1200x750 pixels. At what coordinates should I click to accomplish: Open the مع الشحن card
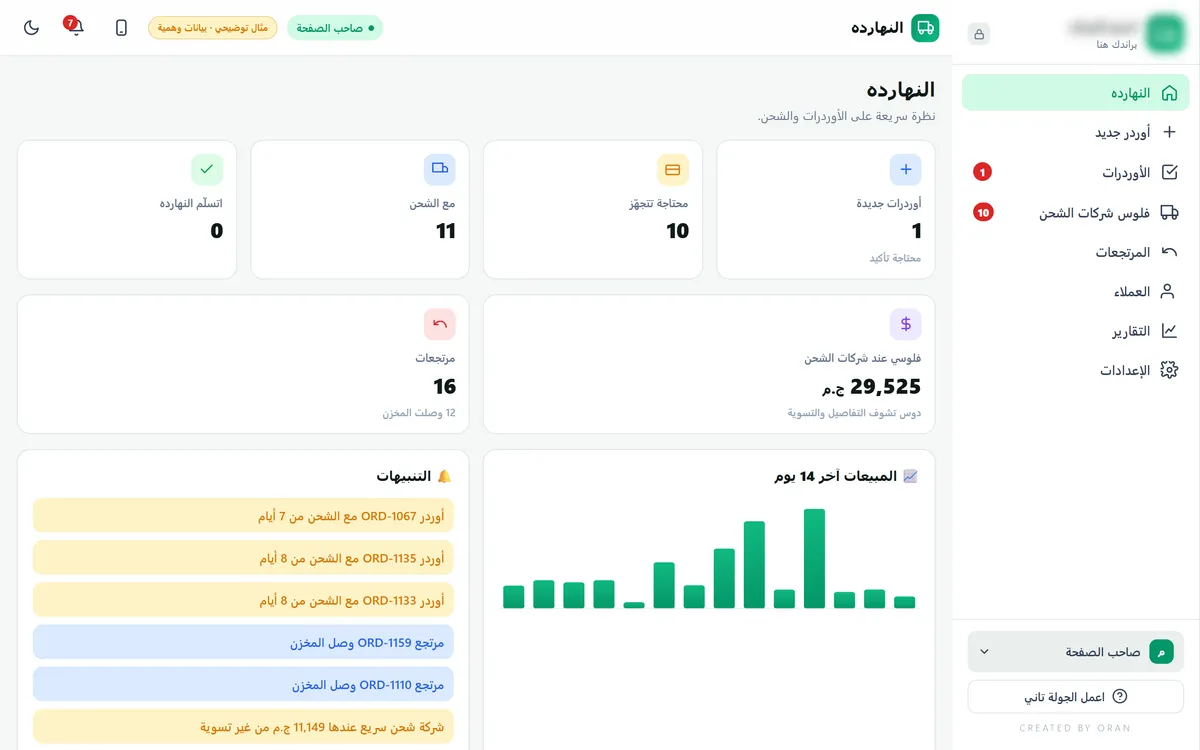point(360,209)
